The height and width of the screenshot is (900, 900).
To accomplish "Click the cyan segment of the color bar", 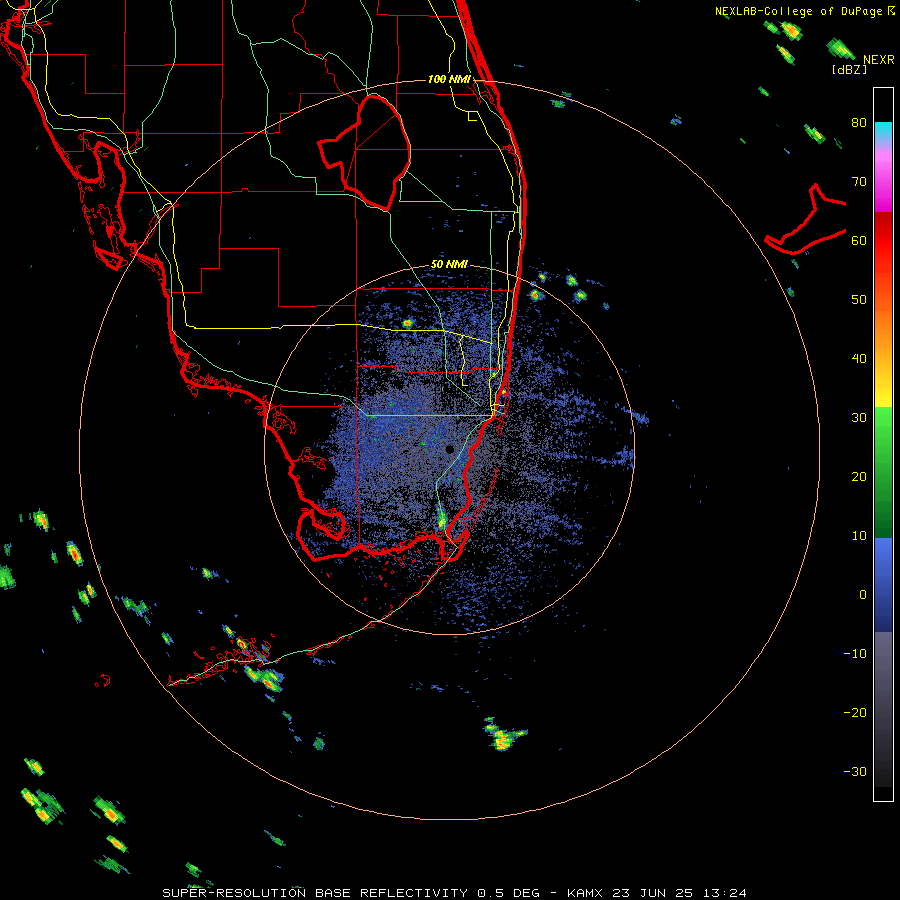I will [x=883, y=132].
